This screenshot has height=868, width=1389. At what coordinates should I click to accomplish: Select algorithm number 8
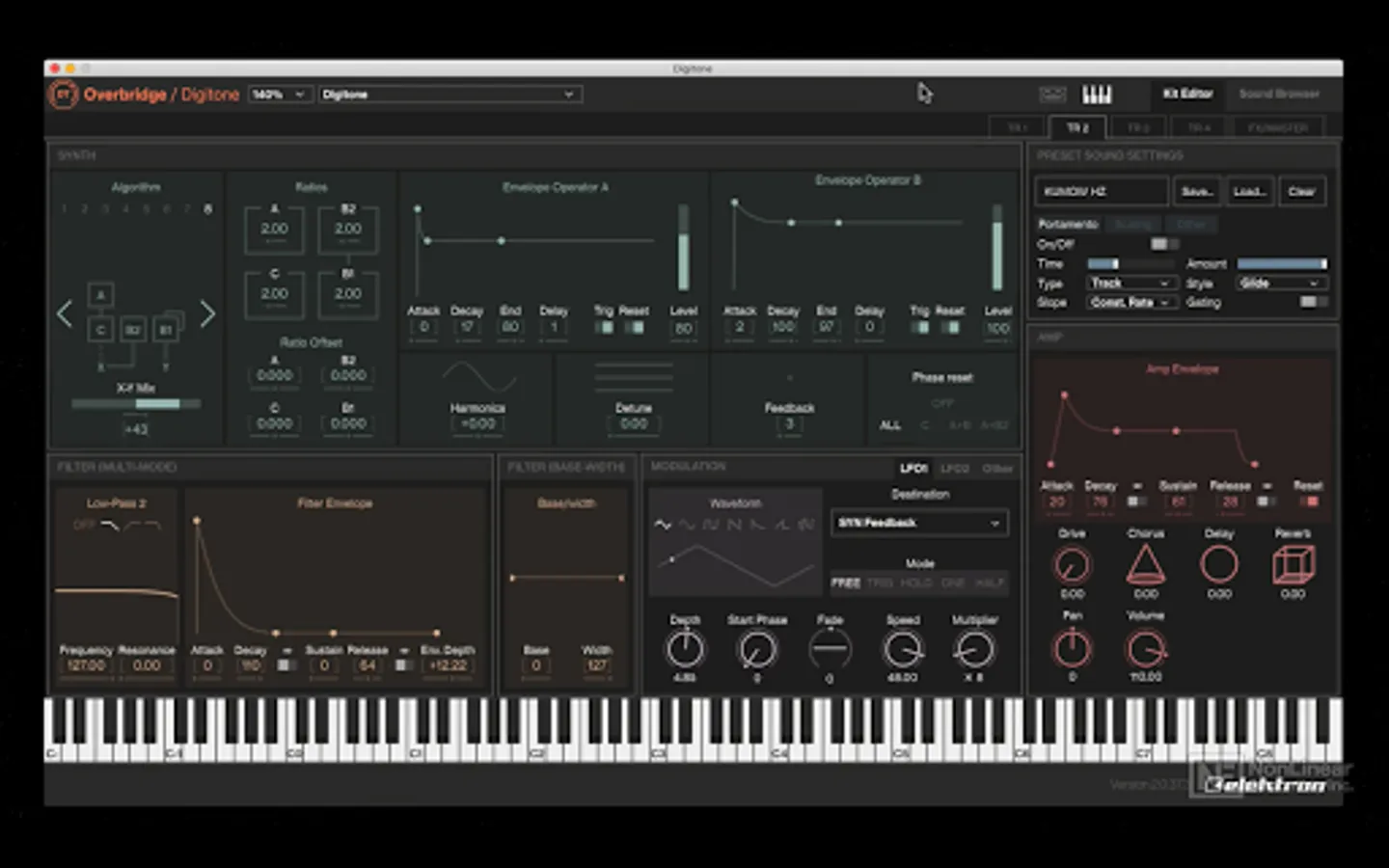point(207,208)
